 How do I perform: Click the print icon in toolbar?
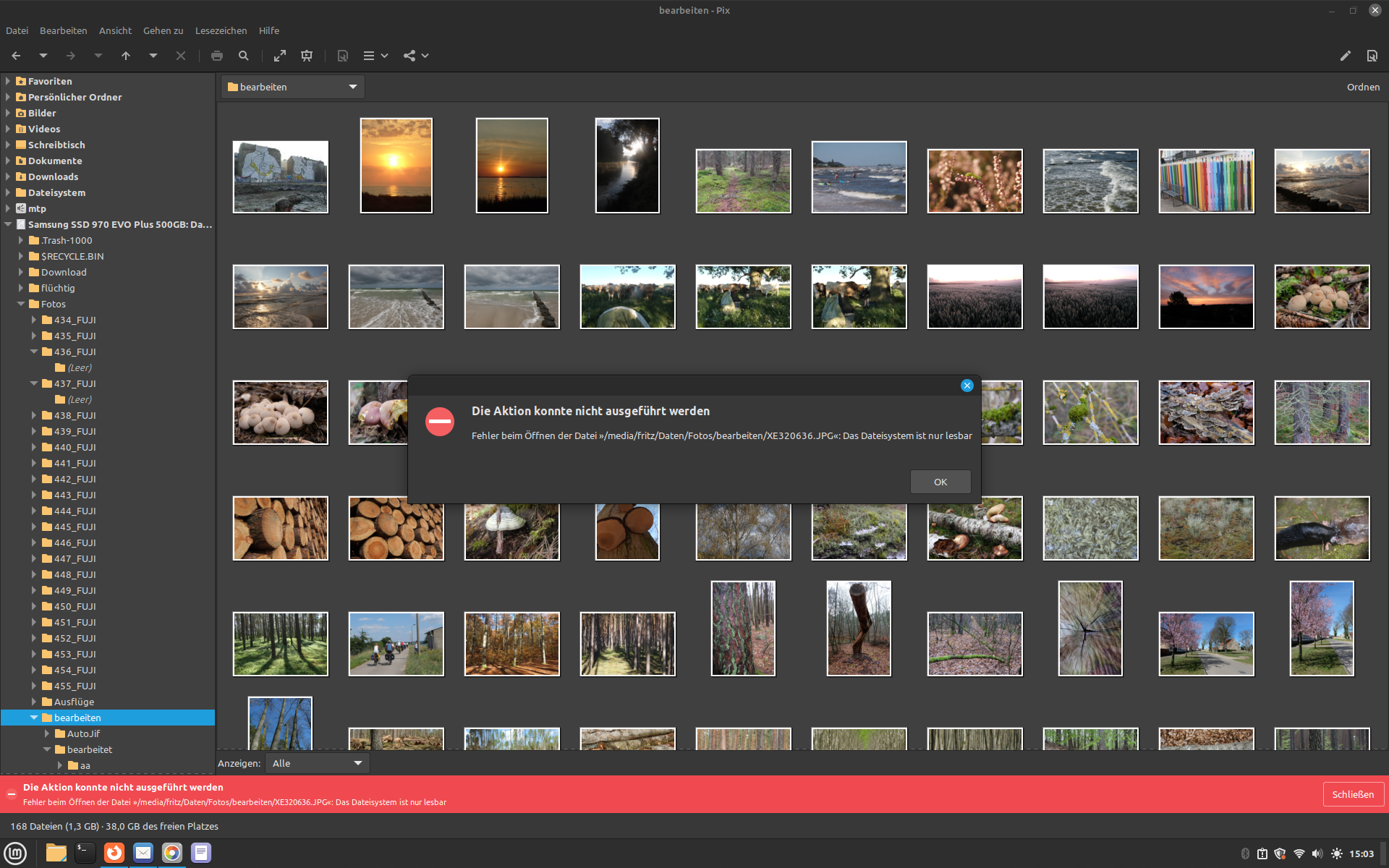(217, 56)
